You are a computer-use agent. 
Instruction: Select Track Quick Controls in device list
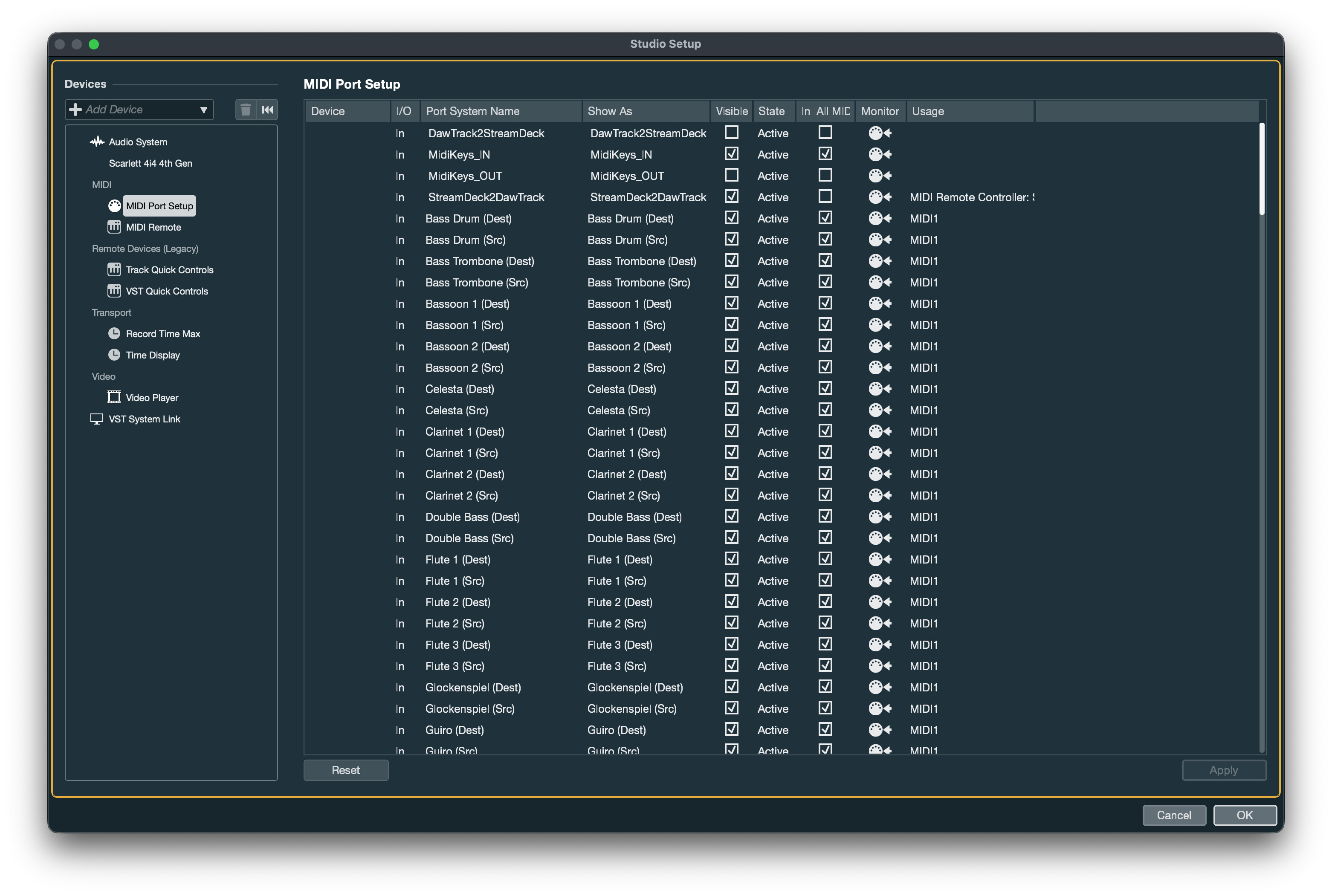pyautogui.click(x=169, y=270)
